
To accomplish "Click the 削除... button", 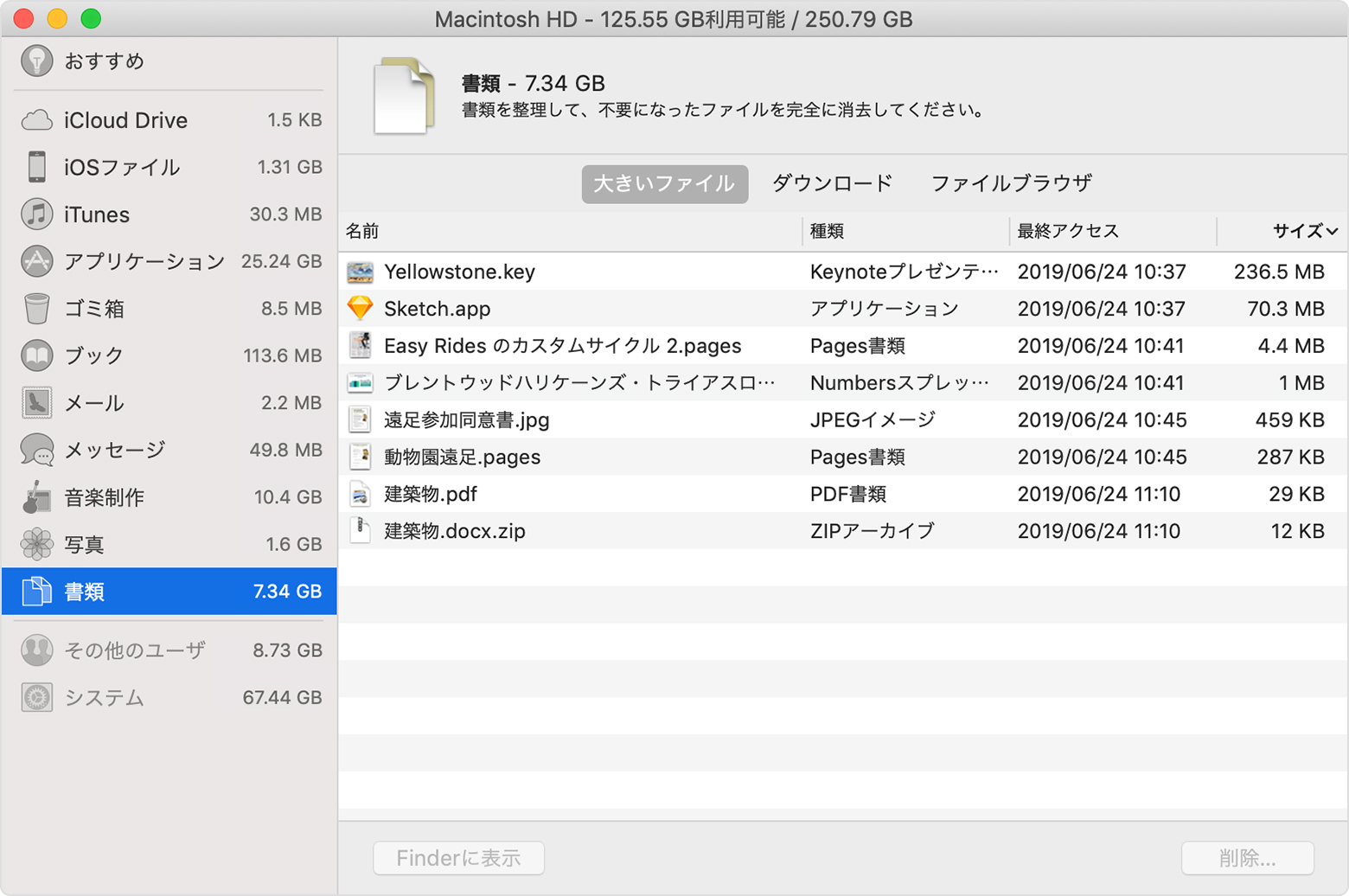I will [x=1247, y=858].
